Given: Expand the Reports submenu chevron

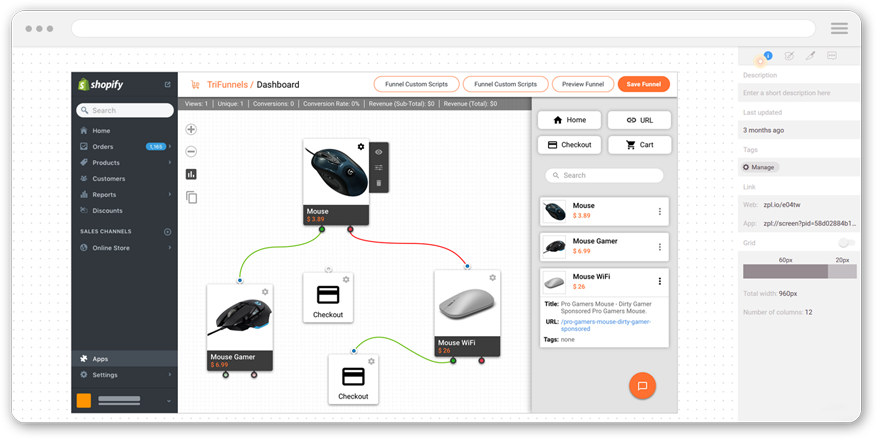Looking at the screenshot, I should 169,195.
